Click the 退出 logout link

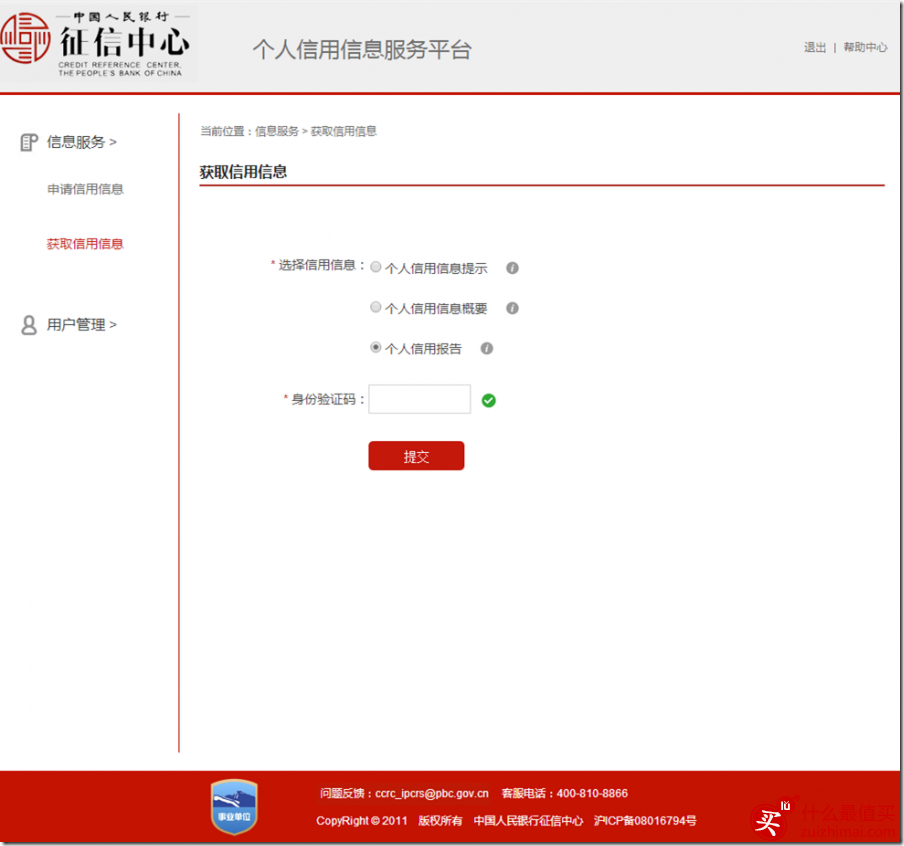pos(815,47)
